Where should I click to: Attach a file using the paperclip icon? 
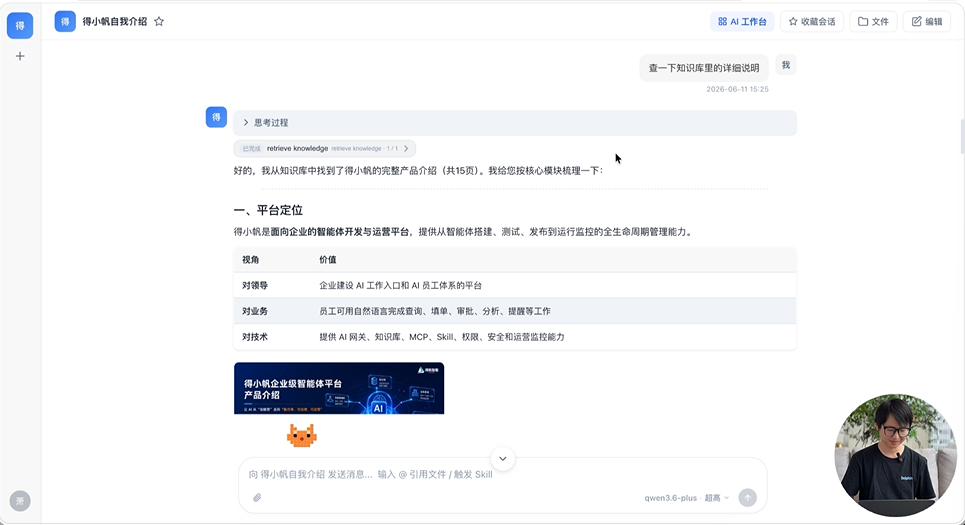point(257,498)
